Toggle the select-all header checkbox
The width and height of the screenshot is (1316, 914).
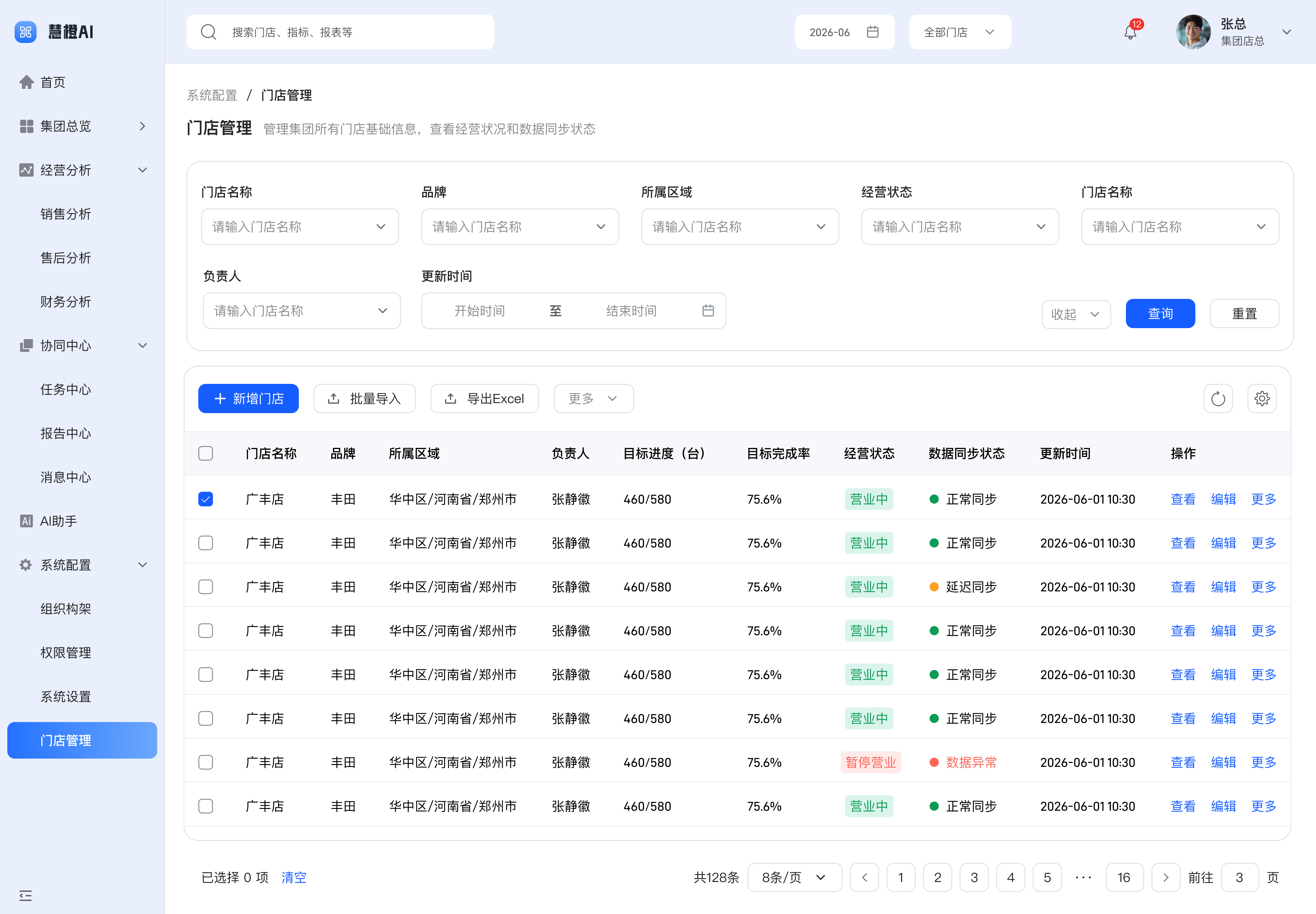tap(206, 454)
